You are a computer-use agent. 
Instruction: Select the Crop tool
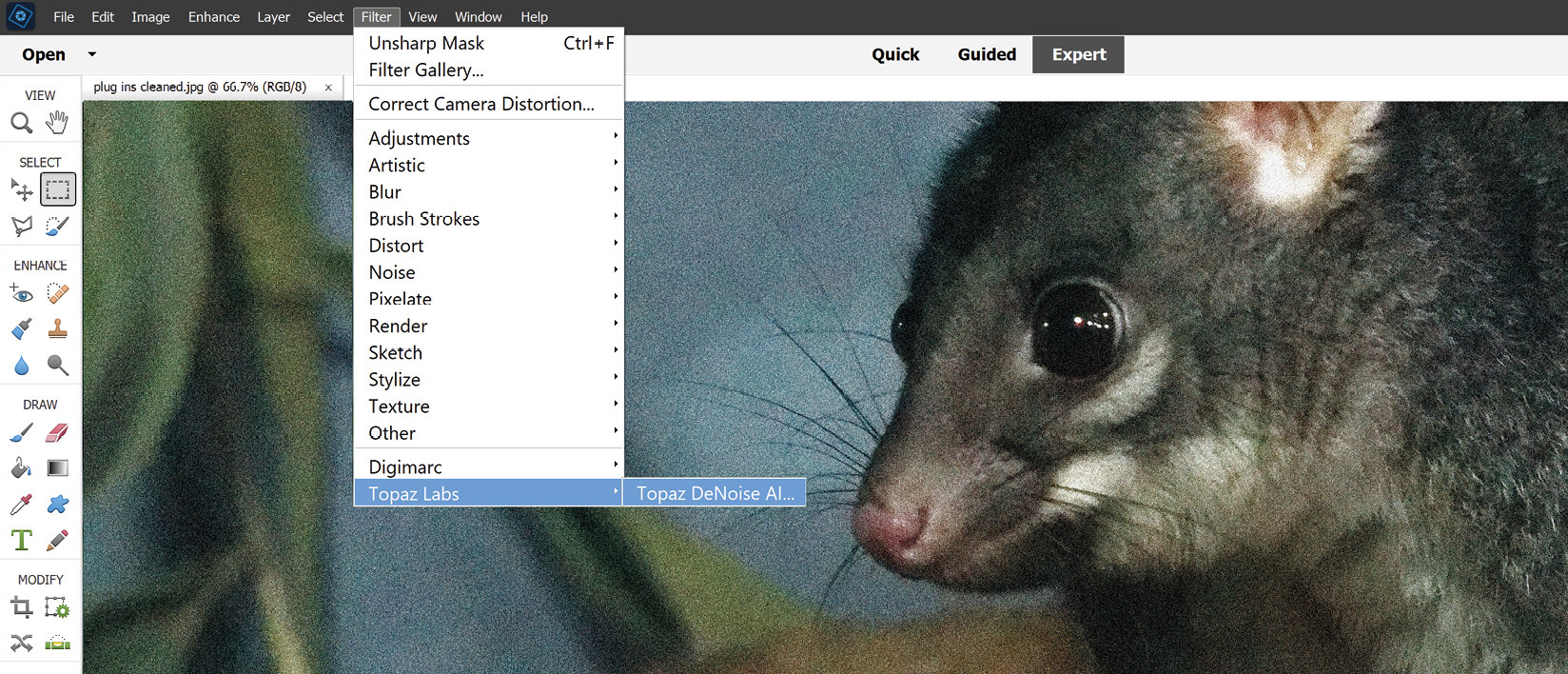tap(22, 607)
